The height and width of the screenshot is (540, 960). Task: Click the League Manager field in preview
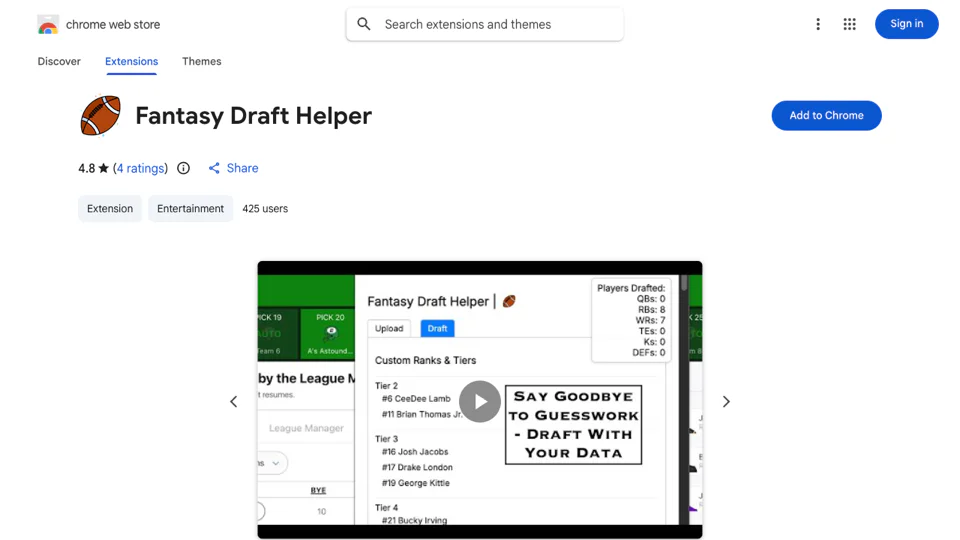(x=306, y=428)
